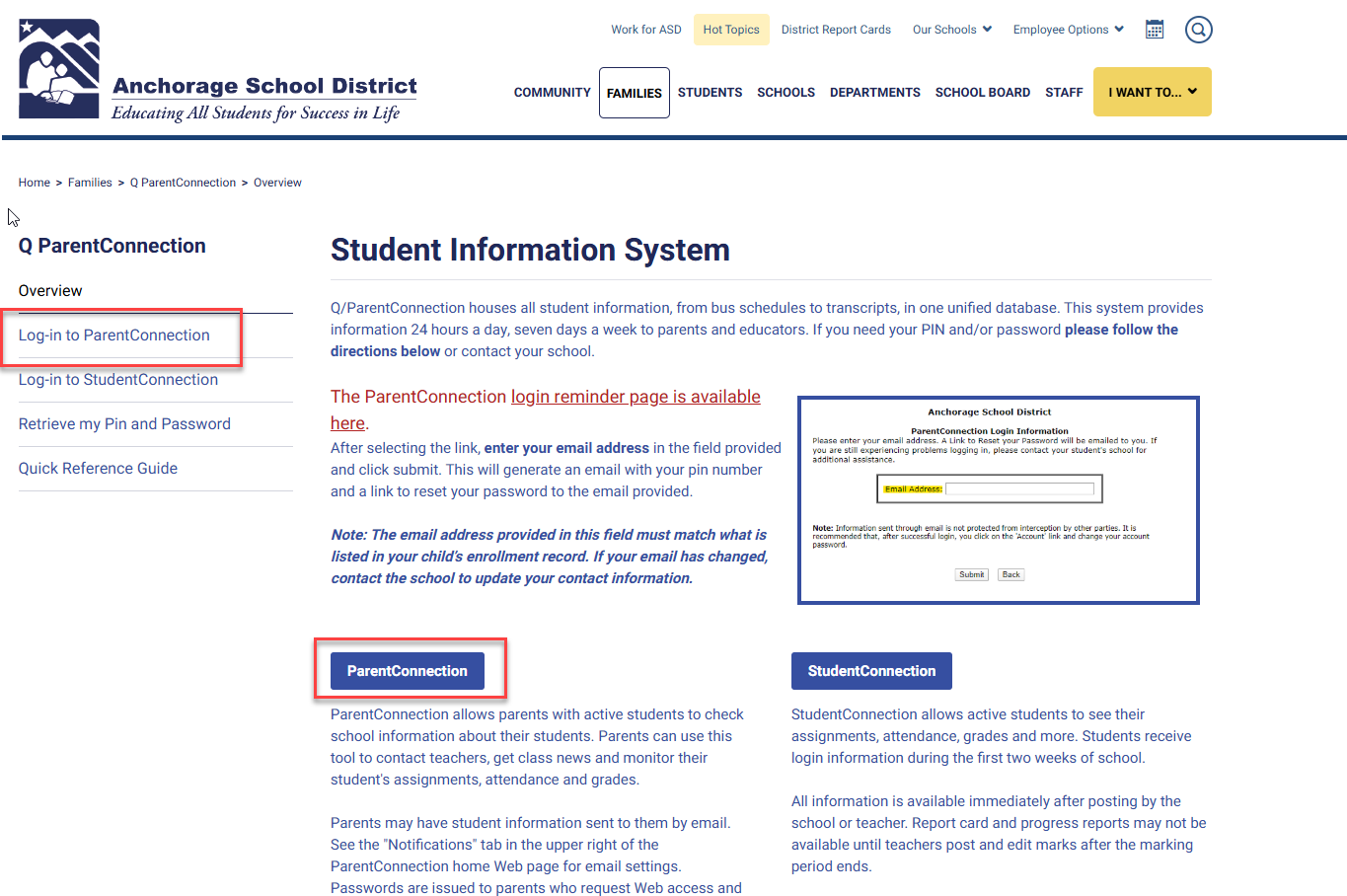Click the tagline Educating All Students text
This screenshot has height=896, width=1347.
coord(256,113)
